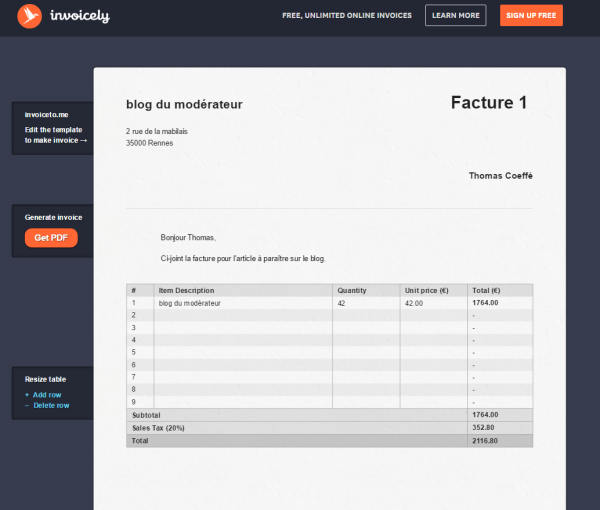The image size is (600, 510).
Task: Click the plus icon beside Add row
Action: click(x=27, y=395)
